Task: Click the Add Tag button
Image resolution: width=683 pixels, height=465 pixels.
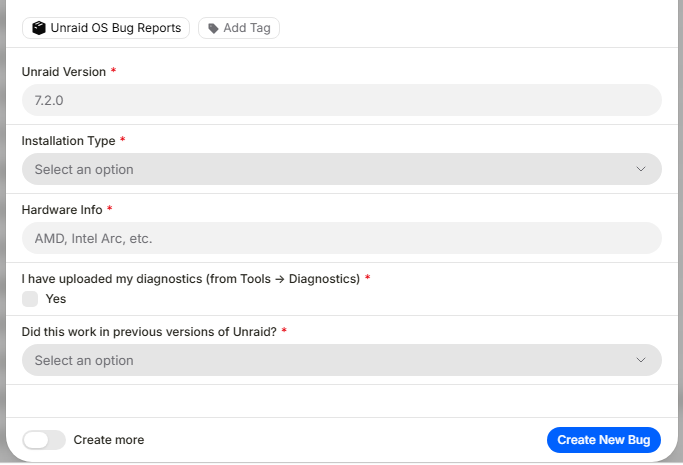Action: [x=239, y=28]
